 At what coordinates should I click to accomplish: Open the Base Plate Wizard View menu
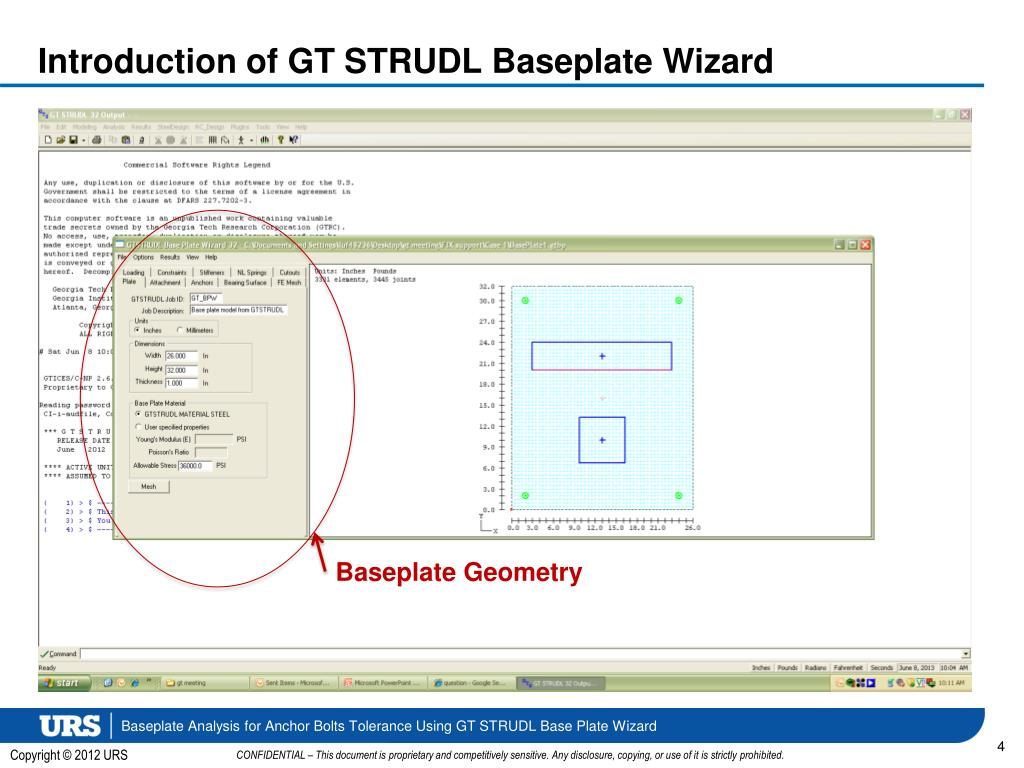tap(193, 257)
